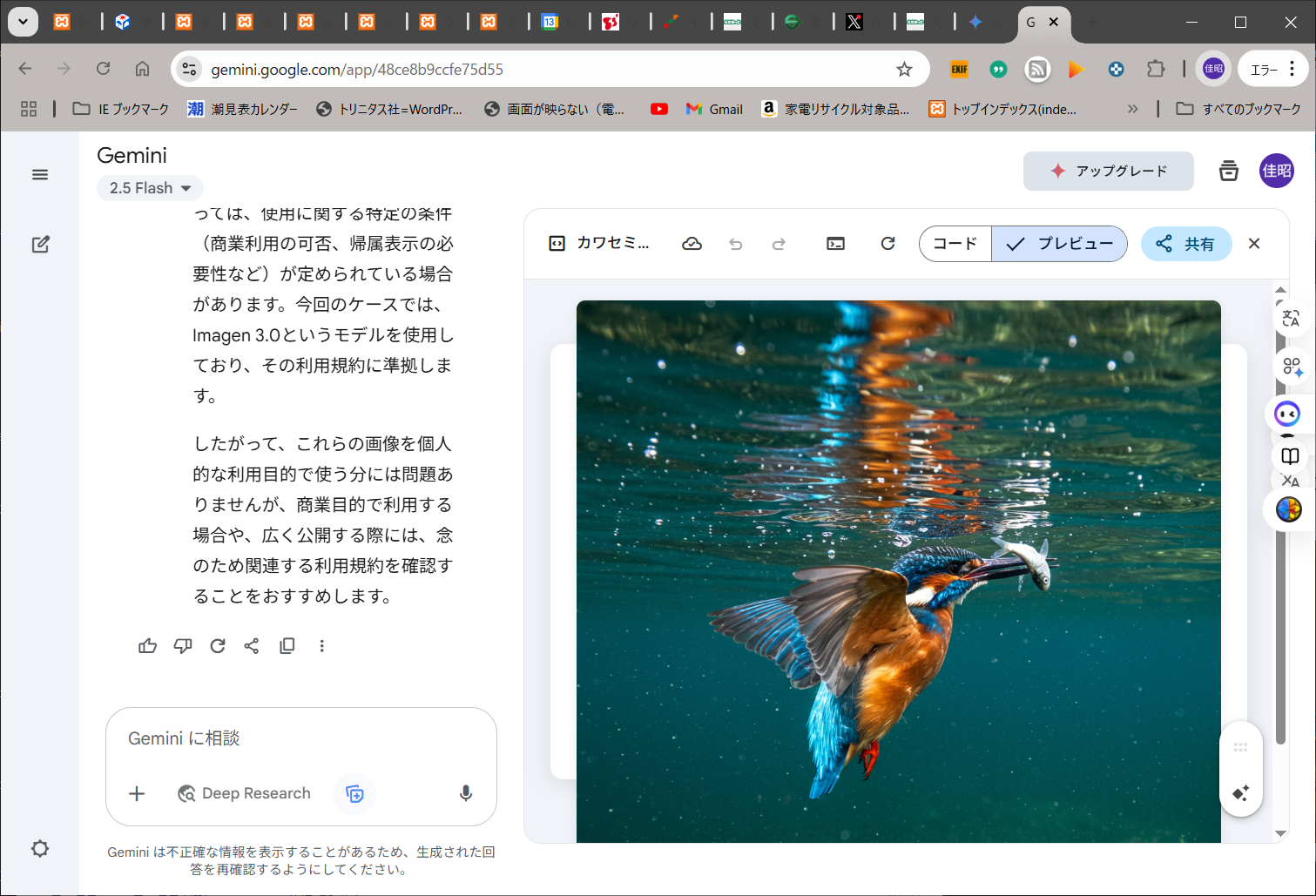
Task: Switch canvas view to プレビュー
Action: [1060, 244]
